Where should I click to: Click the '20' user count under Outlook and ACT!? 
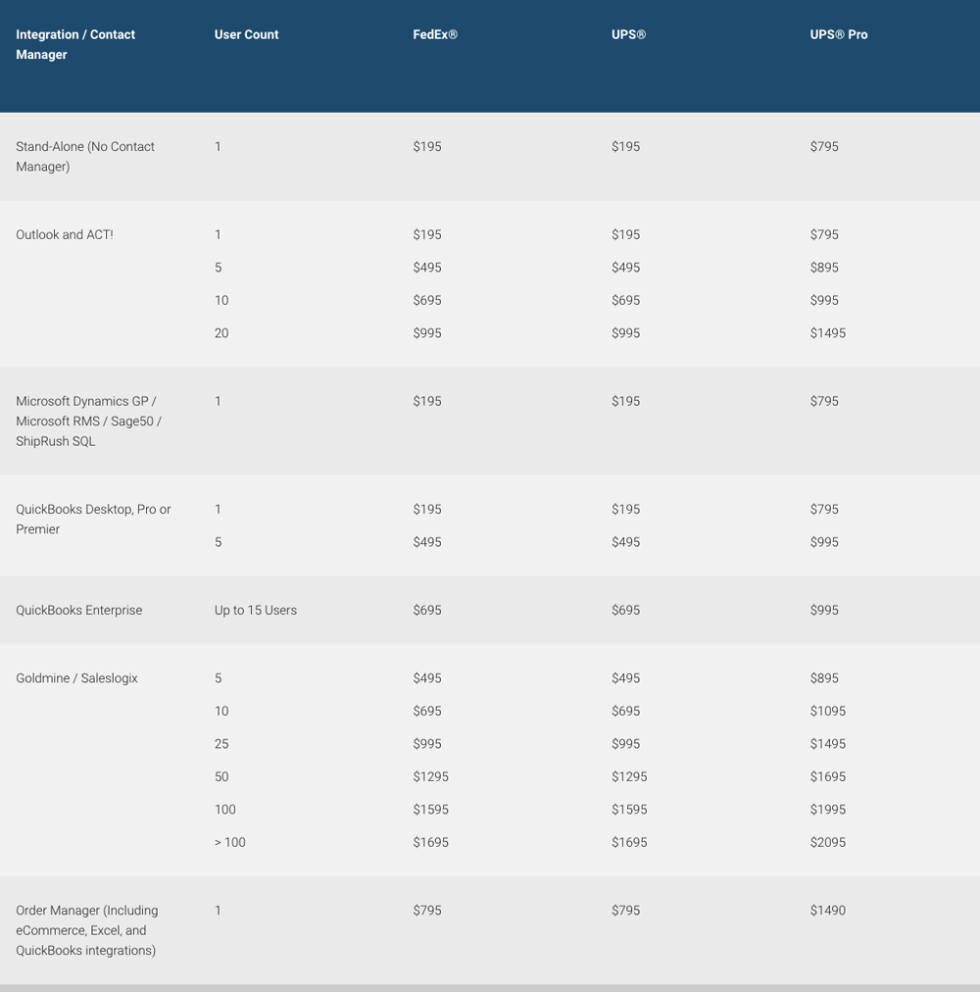coord(221,333)
